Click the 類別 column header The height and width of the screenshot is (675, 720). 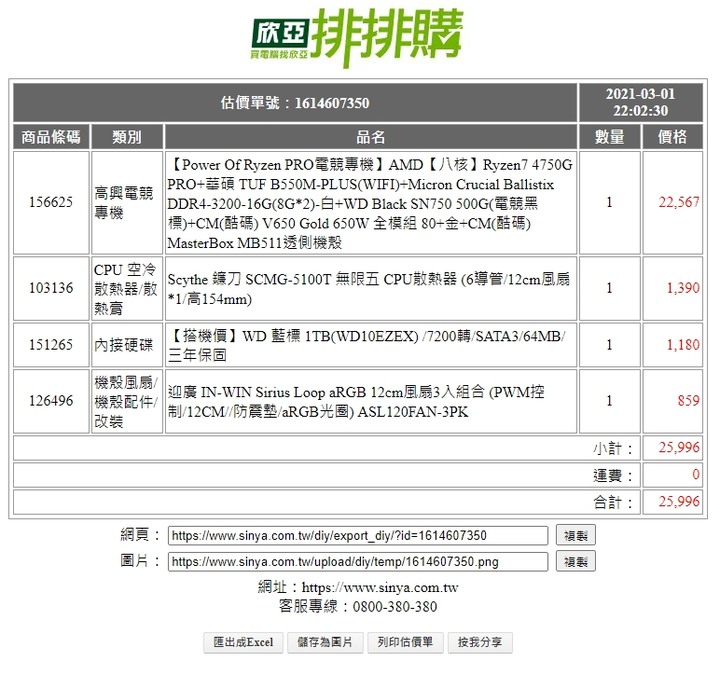click(x=127, y=137)
